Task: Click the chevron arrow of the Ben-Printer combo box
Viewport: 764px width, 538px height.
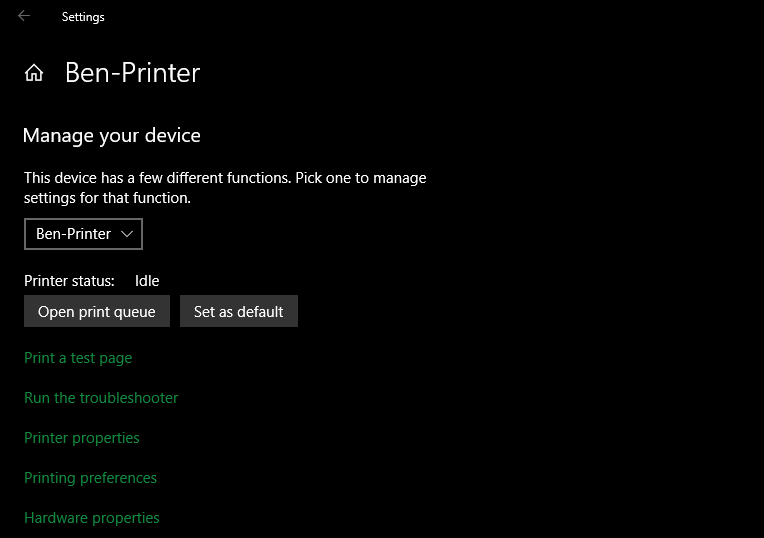Action: click(127, 234)
